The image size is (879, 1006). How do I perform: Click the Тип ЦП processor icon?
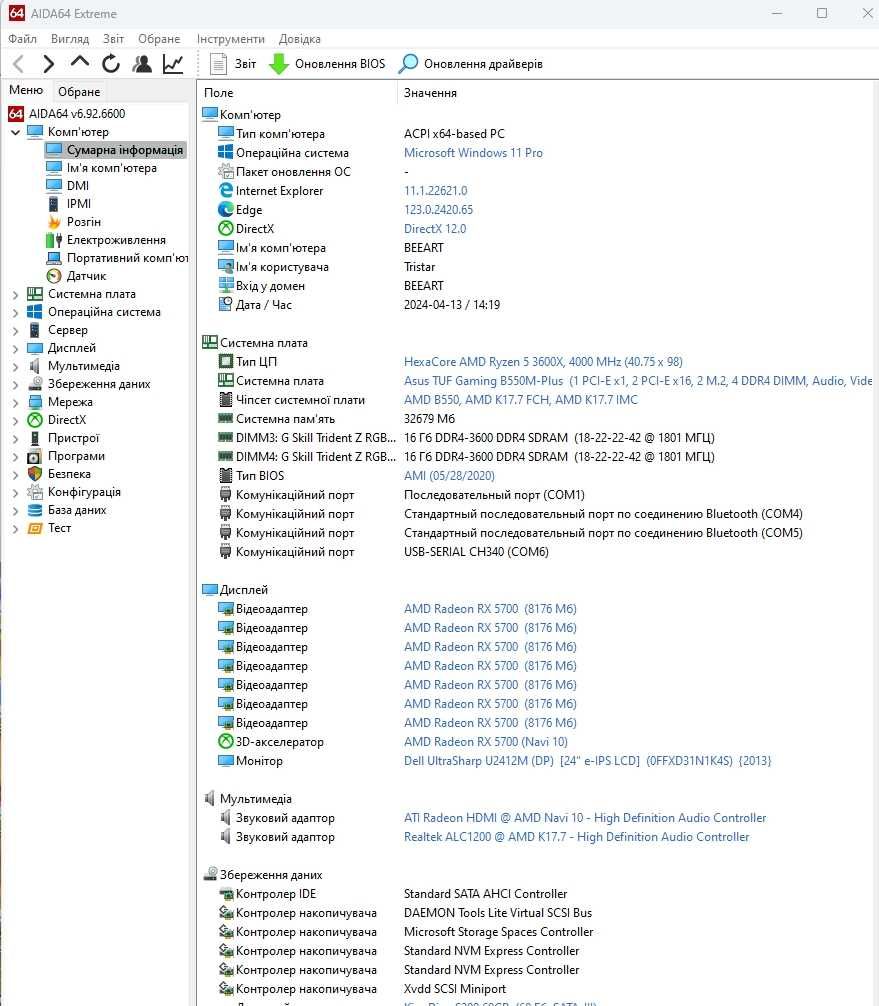coord(226,361)
